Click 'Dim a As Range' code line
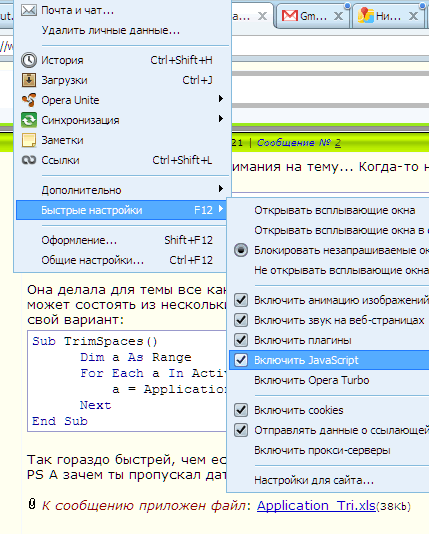Image resolution: width=429 pixels, height=534 pixels. tap(136, 357)
